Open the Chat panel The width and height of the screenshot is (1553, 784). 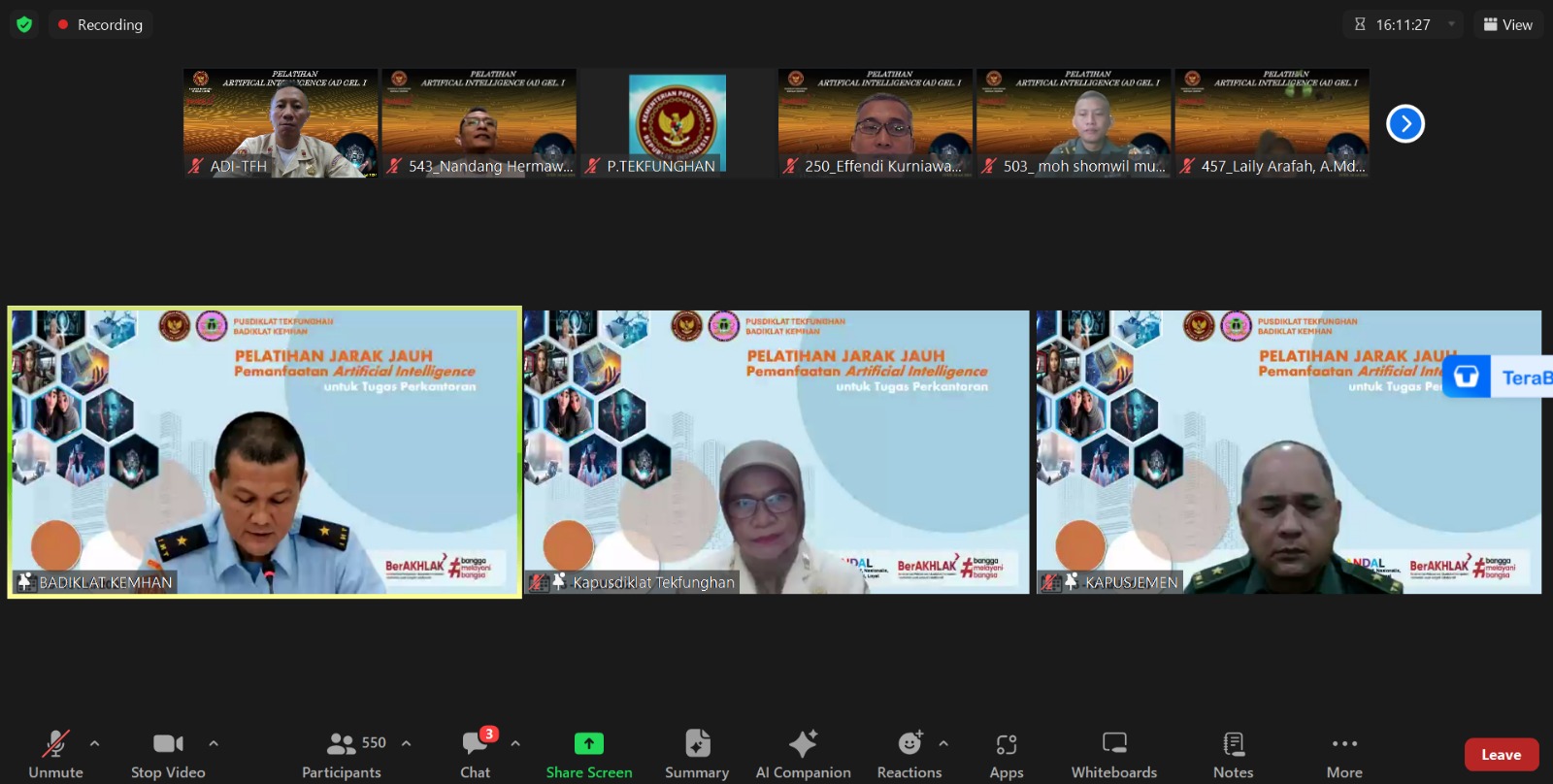pos(475,754)
